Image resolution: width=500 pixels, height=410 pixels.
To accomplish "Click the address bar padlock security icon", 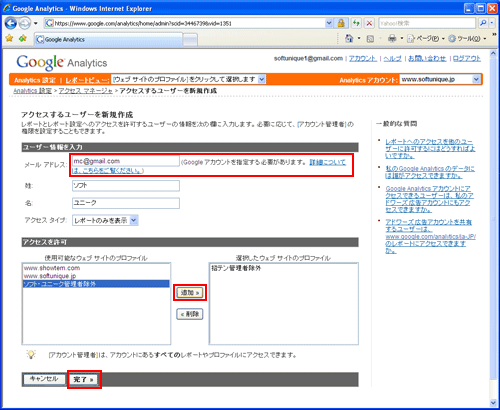I will pos(341,23).
